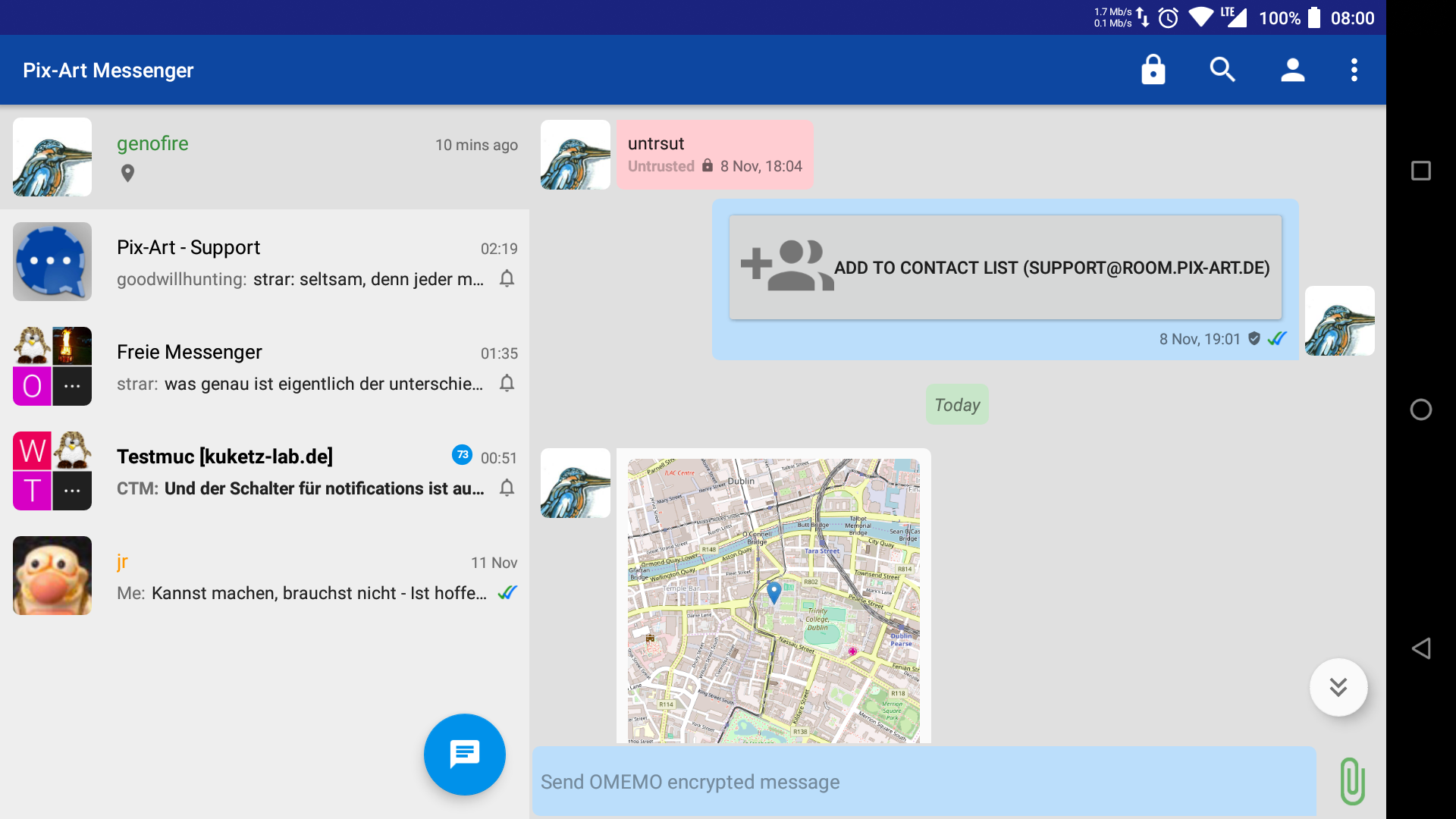Screen dimensions: 1456x819
Task: Open contact details person icon
Action: click(x=1292, y=70)
